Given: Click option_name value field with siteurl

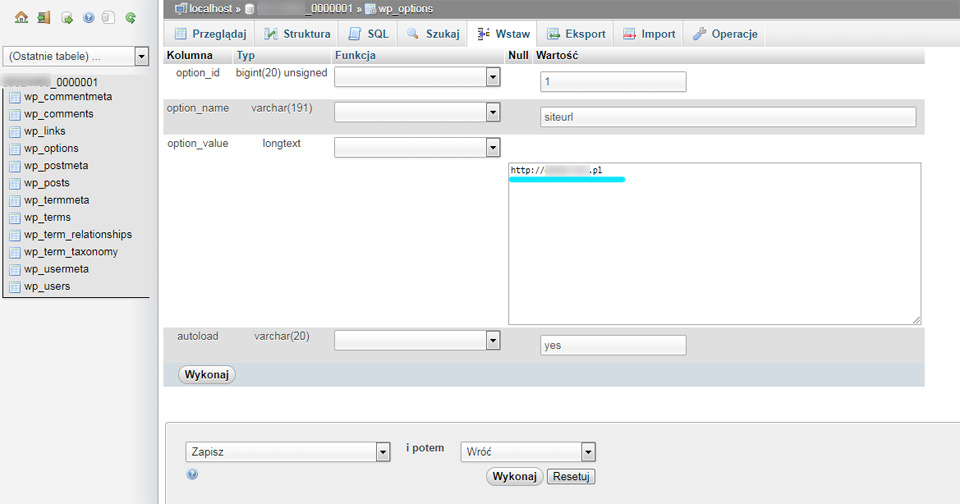Looking at the screenshot, I should click(728, 117).
